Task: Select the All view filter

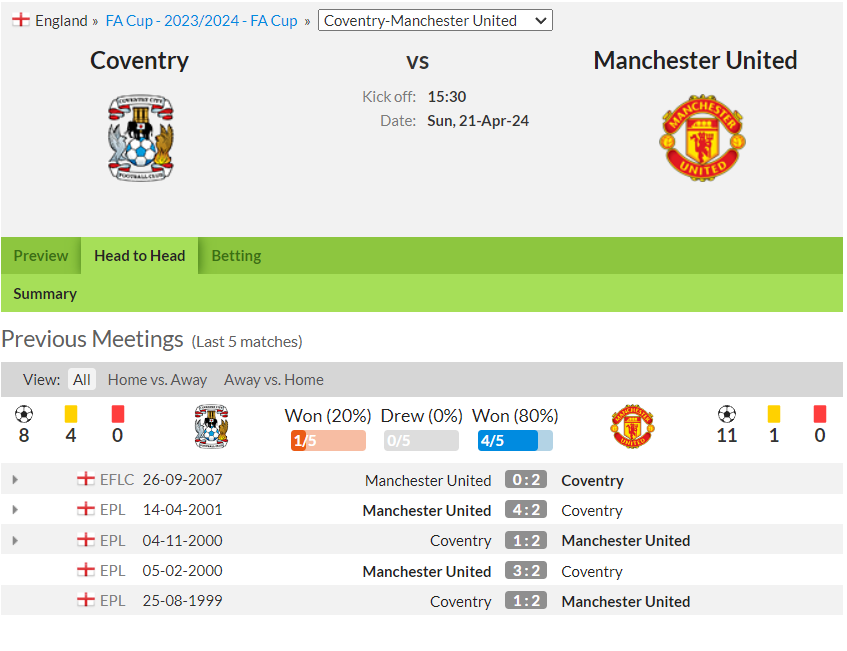Action: click(82, 380)
